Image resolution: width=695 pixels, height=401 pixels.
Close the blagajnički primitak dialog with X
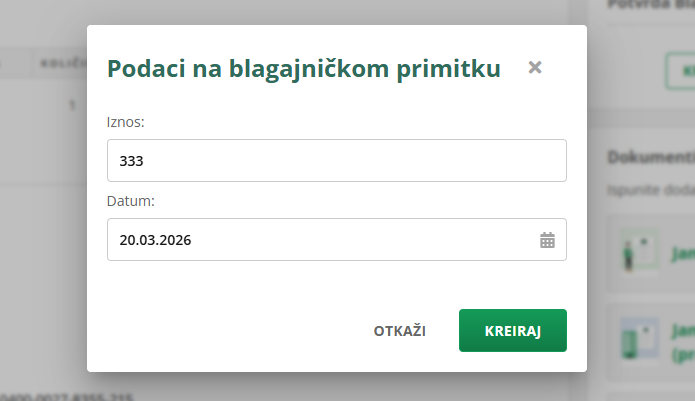(535, 68)
